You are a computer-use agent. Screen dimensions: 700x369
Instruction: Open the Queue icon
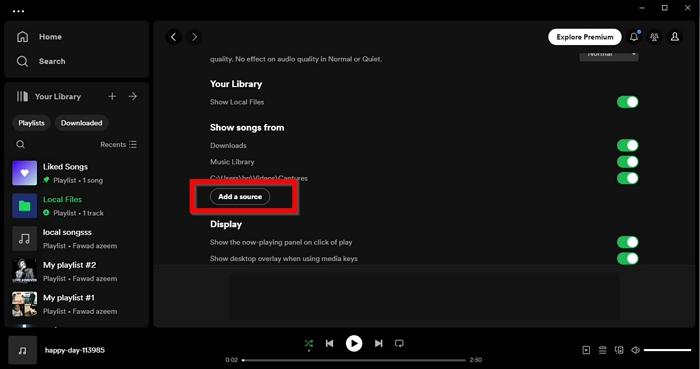pyautogui.click(x=603, y=350)
